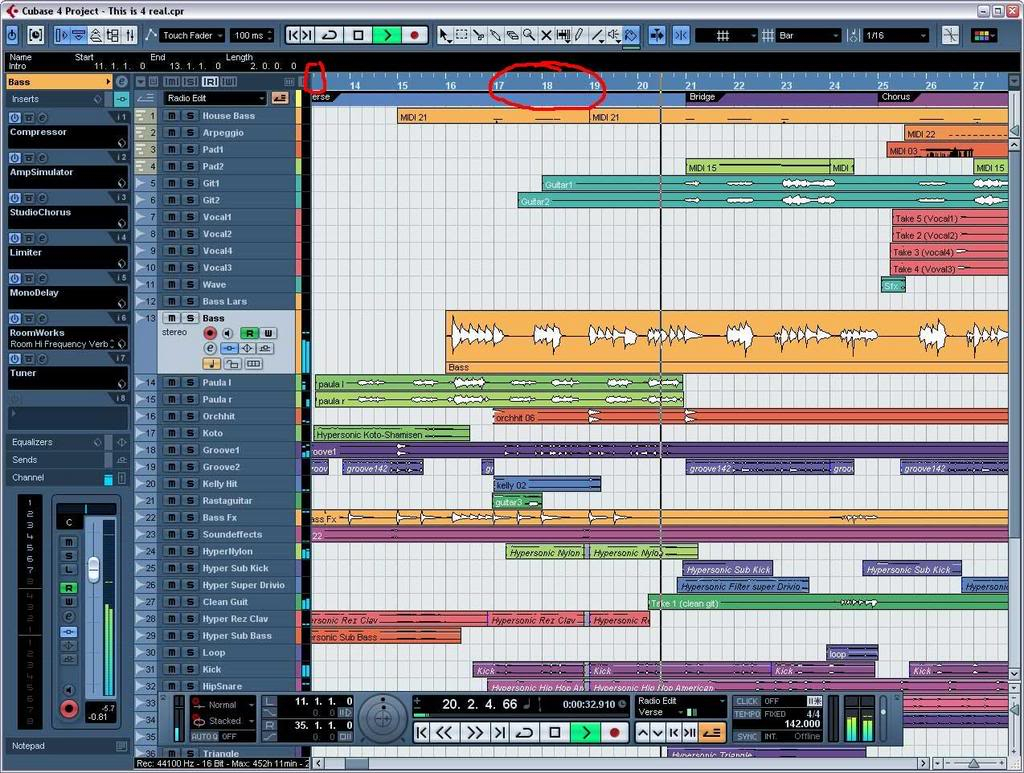Open the 1/16 quantize value dropdown
1024x773 pixels.
(895, 35)
